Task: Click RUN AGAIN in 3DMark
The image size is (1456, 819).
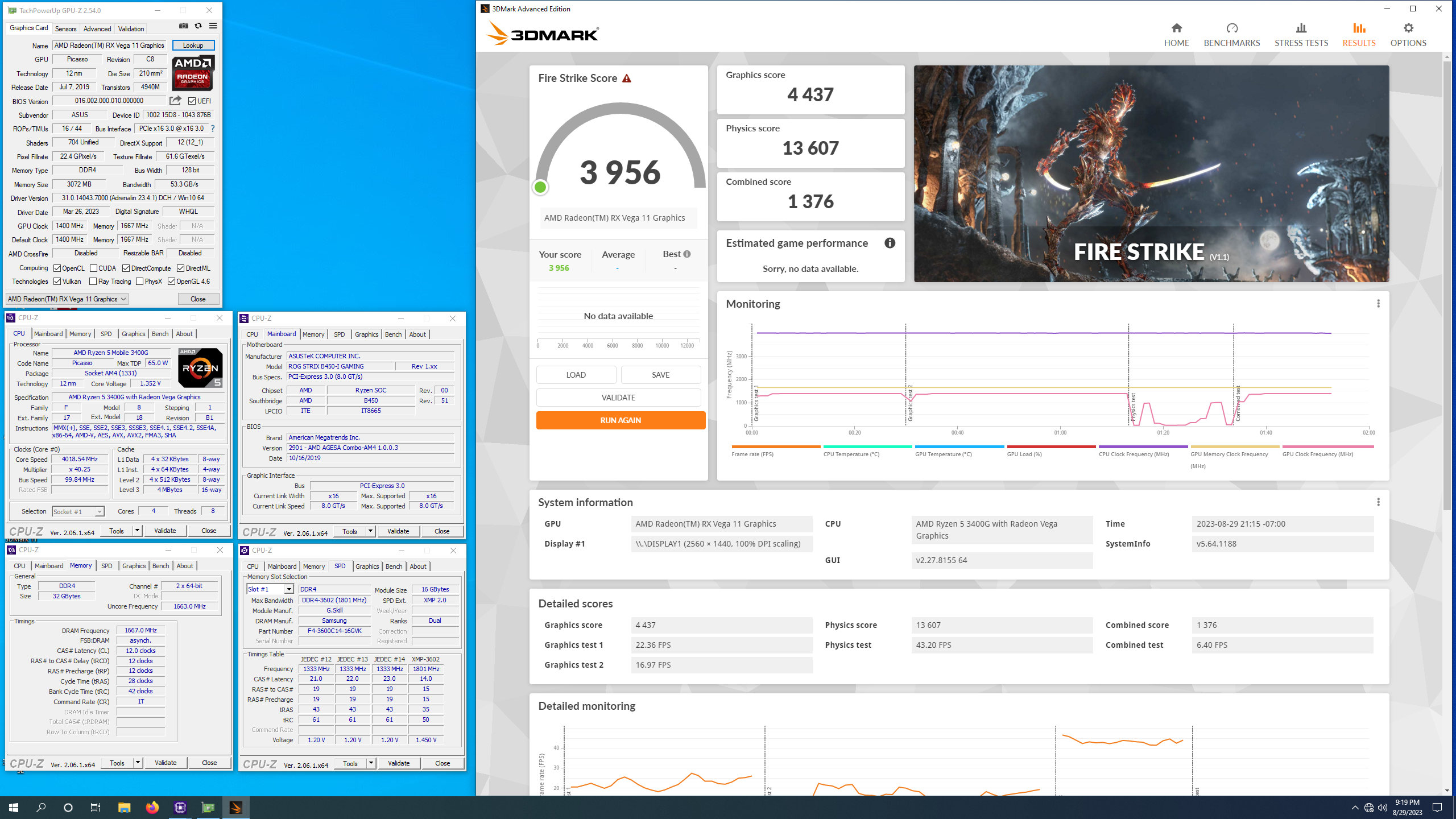Action: (x=621, y=420)
